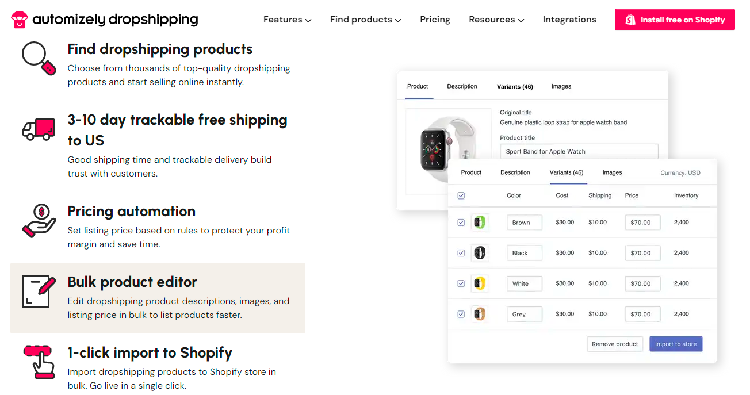Image resolution: width=750 pixels, height=395 pixels.
Task: Select the yellow White variant swatch
Action: [480, 284]
